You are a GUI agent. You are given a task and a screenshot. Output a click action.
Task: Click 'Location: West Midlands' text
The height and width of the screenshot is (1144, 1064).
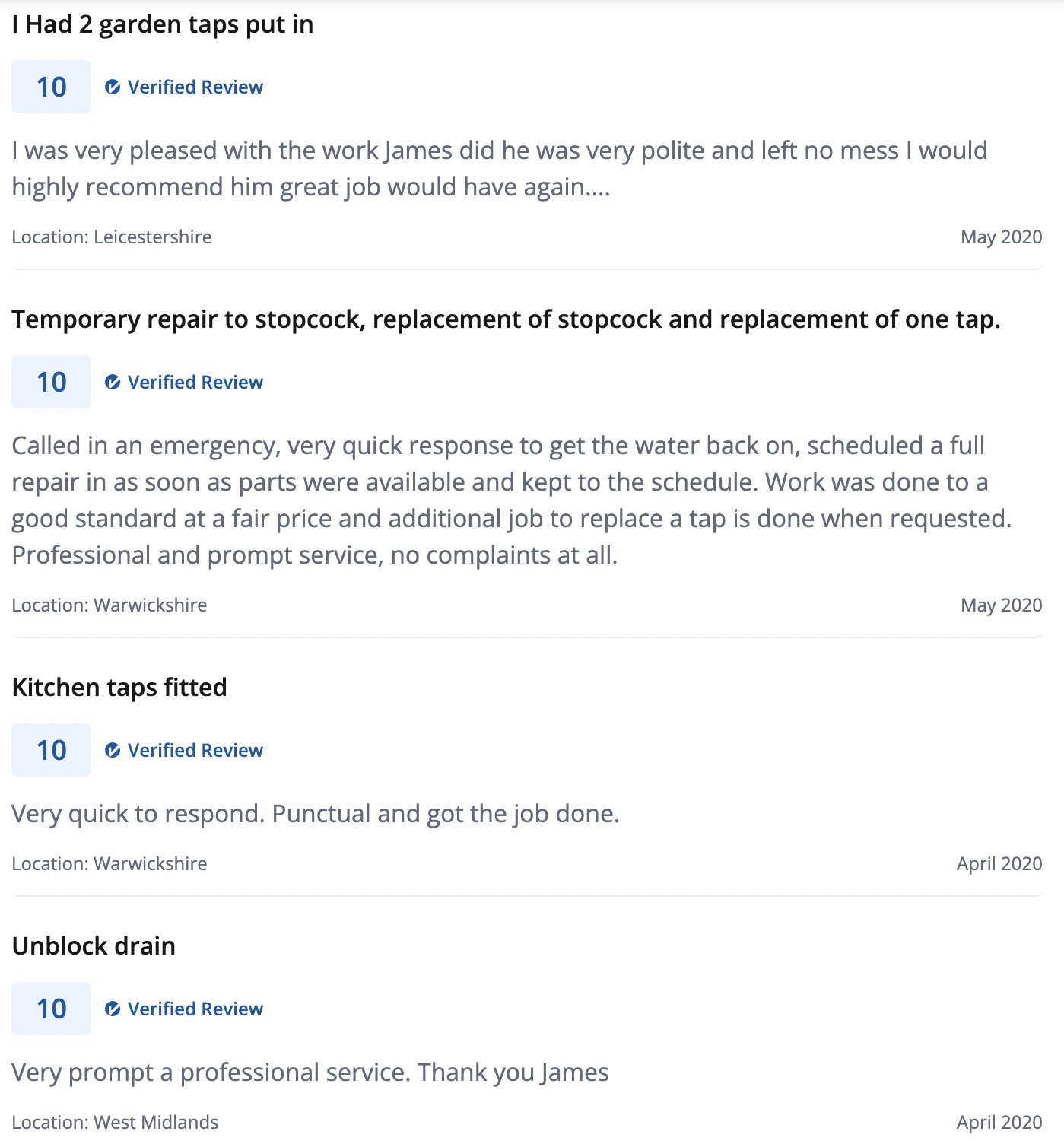click(x=115, y=1123)
